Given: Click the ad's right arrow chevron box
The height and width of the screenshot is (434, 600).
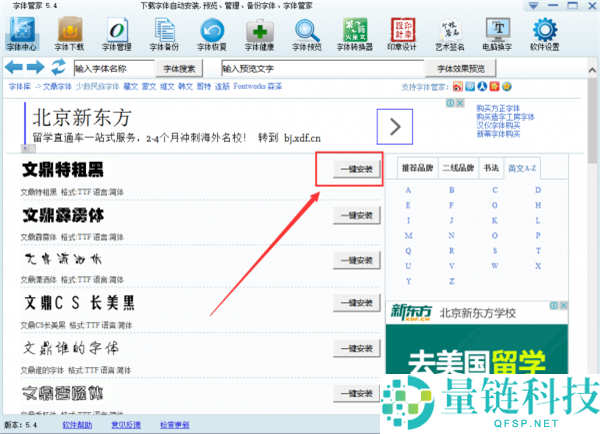Looking at the screenshot, I should [395, 126].
